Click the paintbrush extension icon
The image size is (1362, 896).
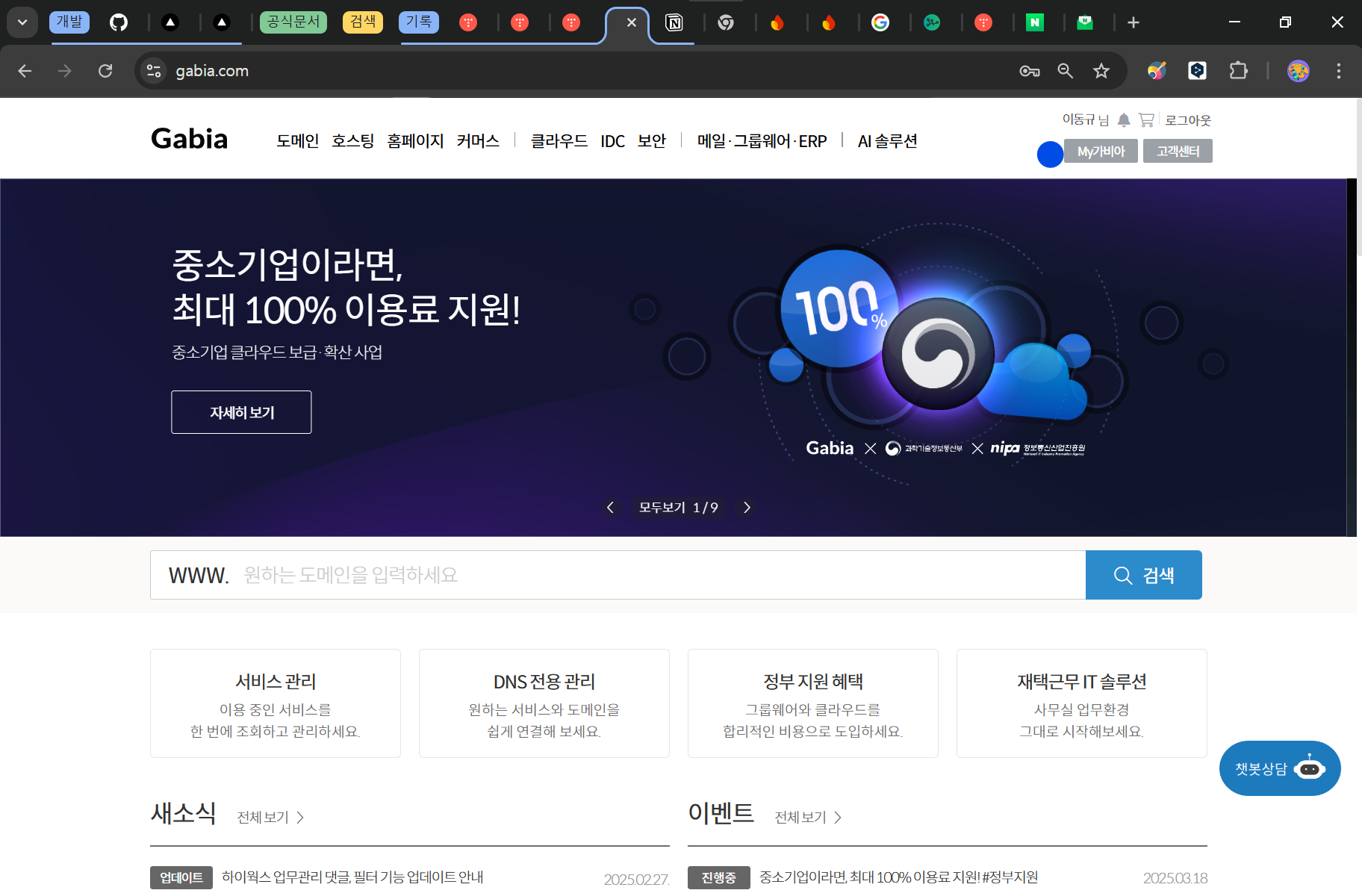[x=1157, y=71]
